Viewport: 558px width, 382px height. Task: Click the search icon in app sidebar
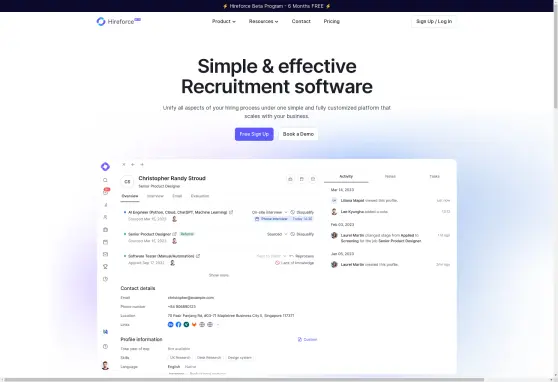[105, 180]
